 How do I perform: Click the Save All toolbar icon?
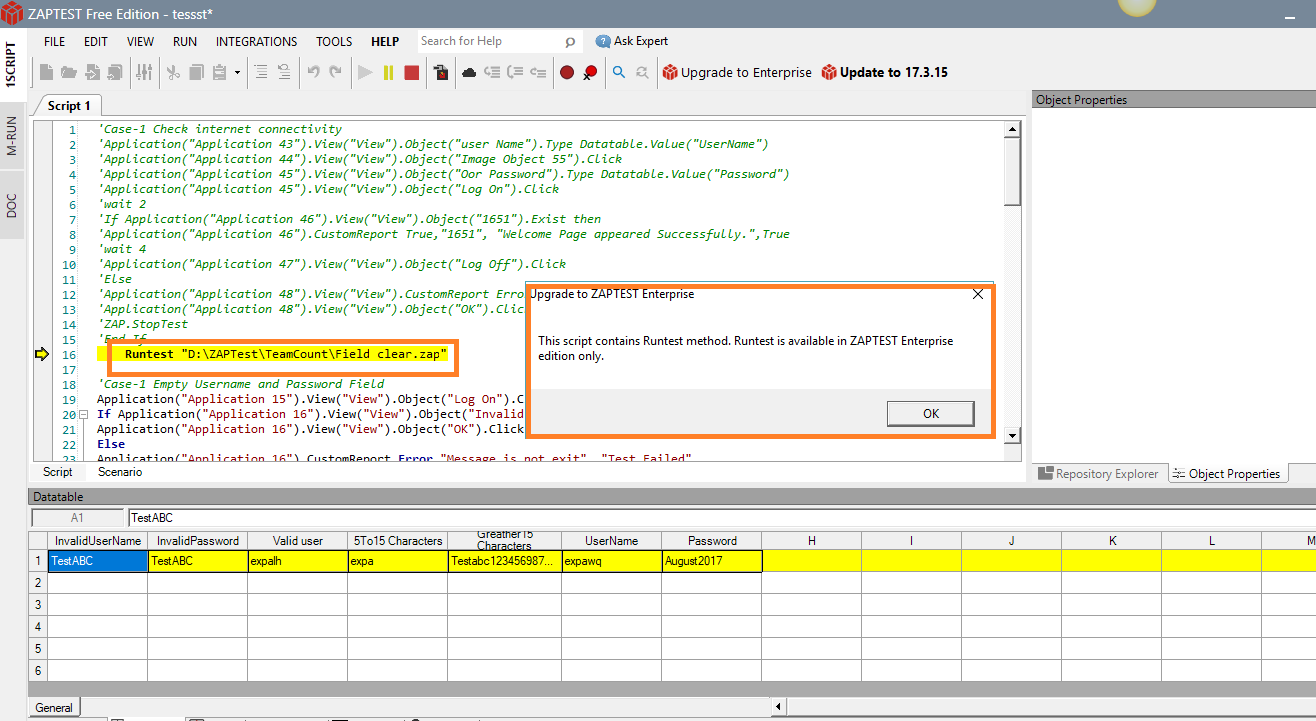(x=115, y=72)
